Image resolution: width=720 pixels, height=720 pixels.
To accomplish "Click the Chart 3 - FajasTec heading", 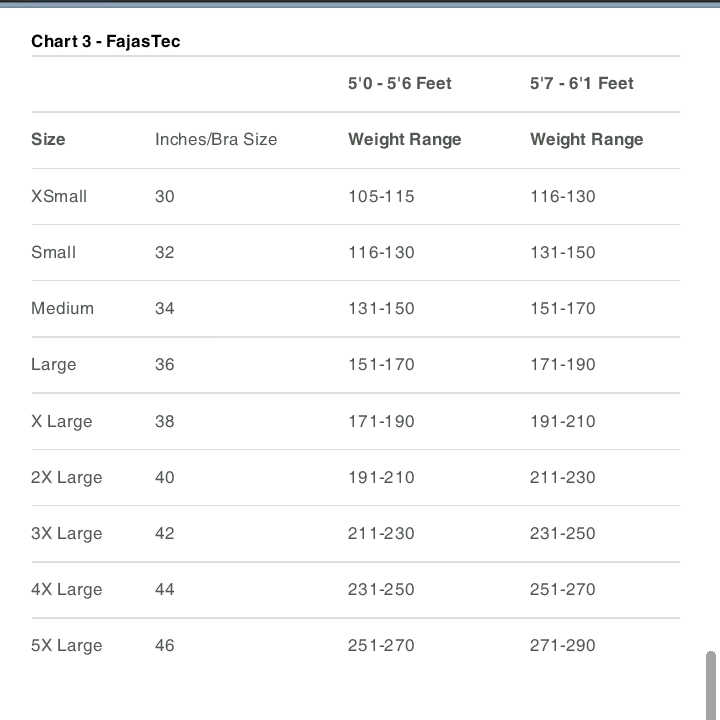I will [x=105, y=41].
